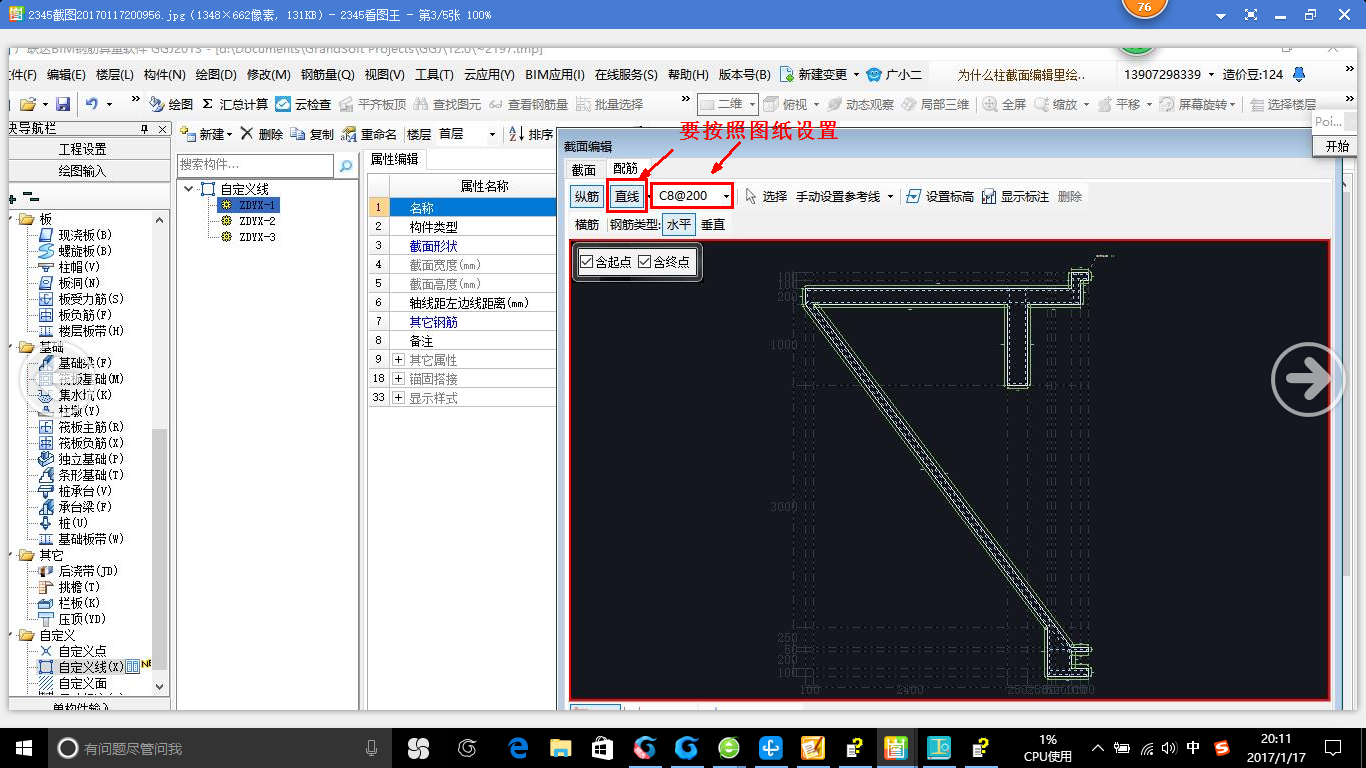This screenshot has width=1366, height=768.
Task: Switch to 截面 tab
Action: tap(583, 169)
